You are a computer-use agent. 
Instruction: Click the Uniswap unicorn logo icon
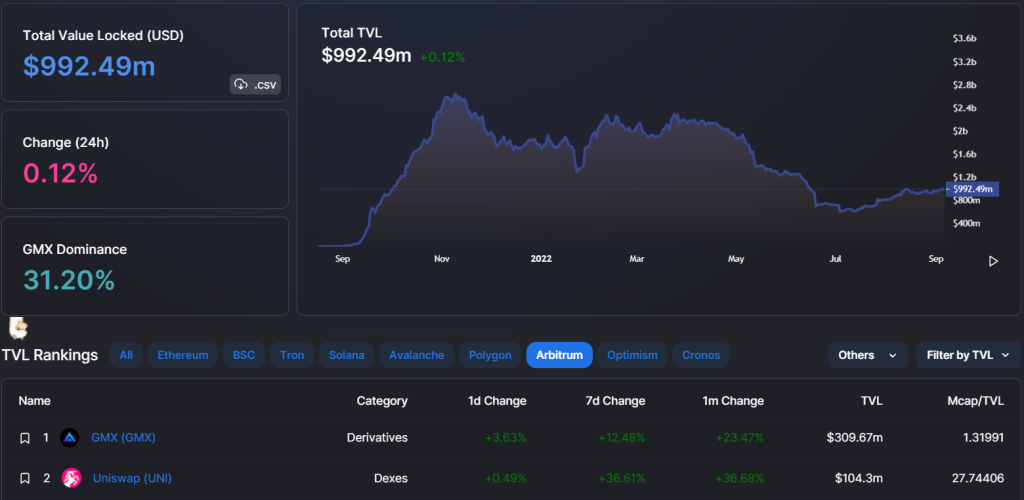[71, 478]
